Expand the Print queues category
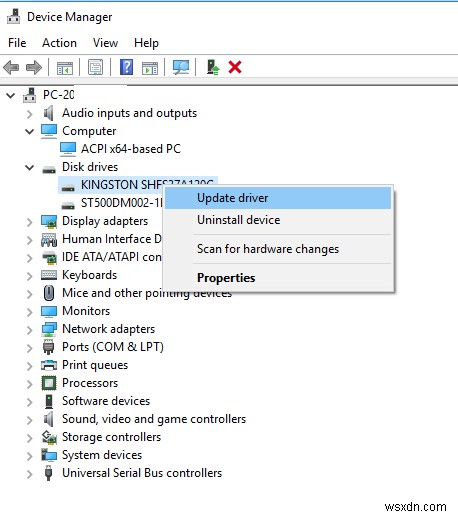This screenshot has width=458, height=517. click(29, 366)
